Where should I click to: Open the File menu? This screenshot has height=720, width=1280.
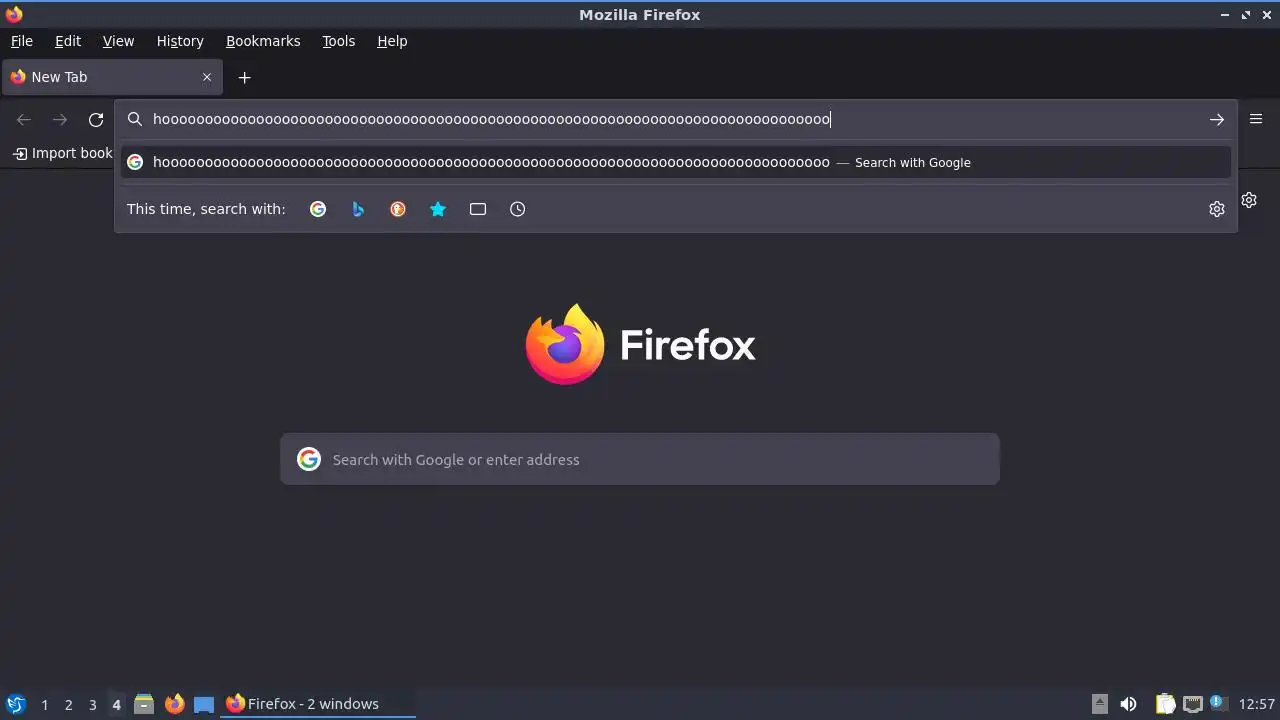(22, 41)
